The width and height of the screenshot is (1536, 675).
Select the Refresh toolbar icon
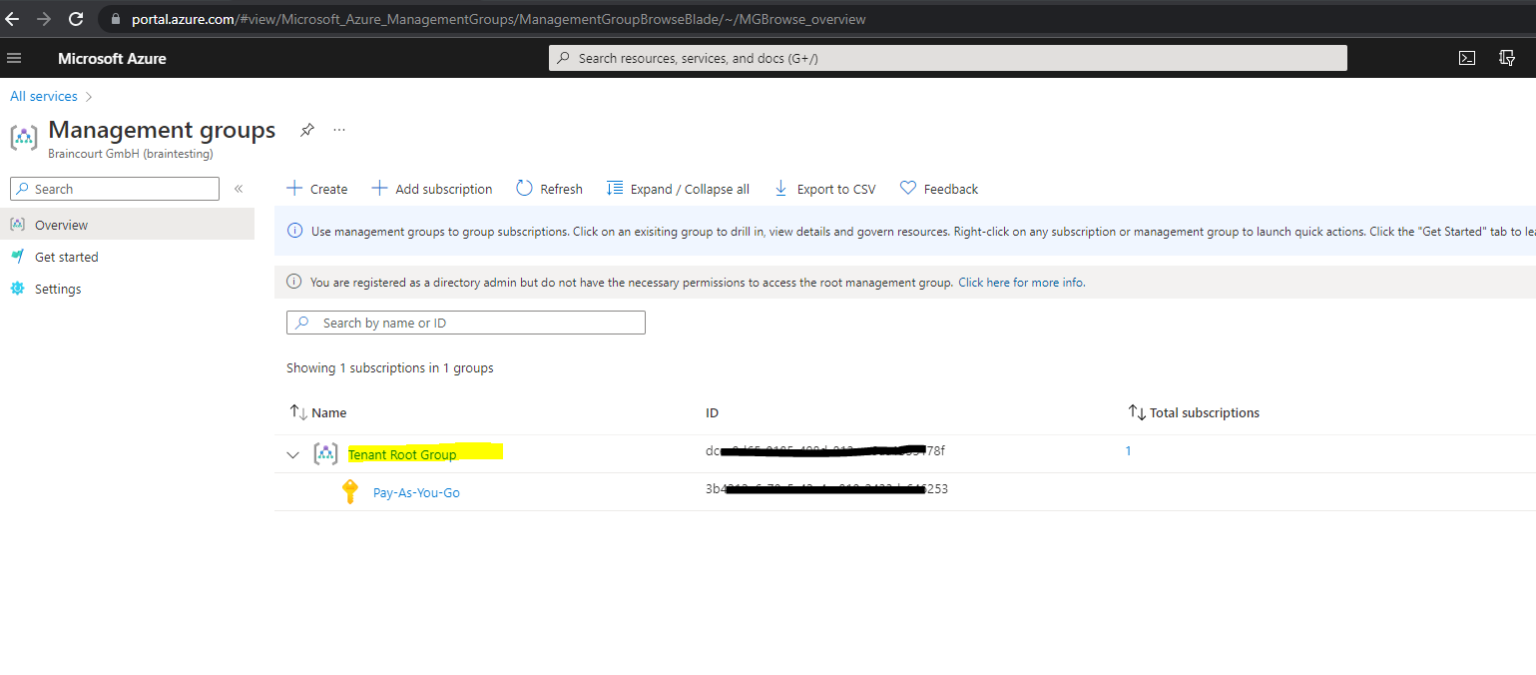pos(523,188)
